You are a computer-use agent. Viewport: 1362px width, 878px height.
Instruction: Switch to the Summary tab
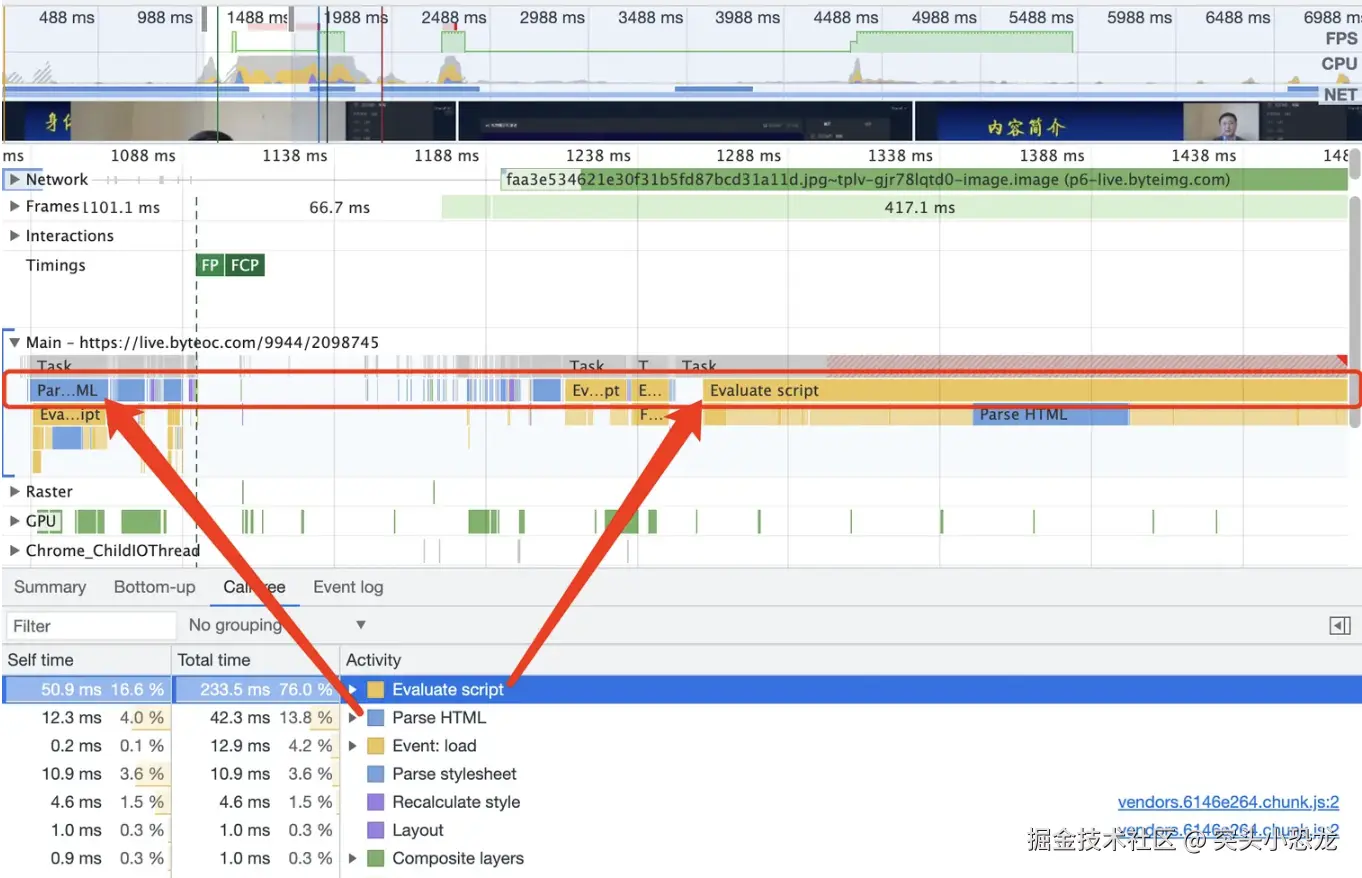(50, 587)
